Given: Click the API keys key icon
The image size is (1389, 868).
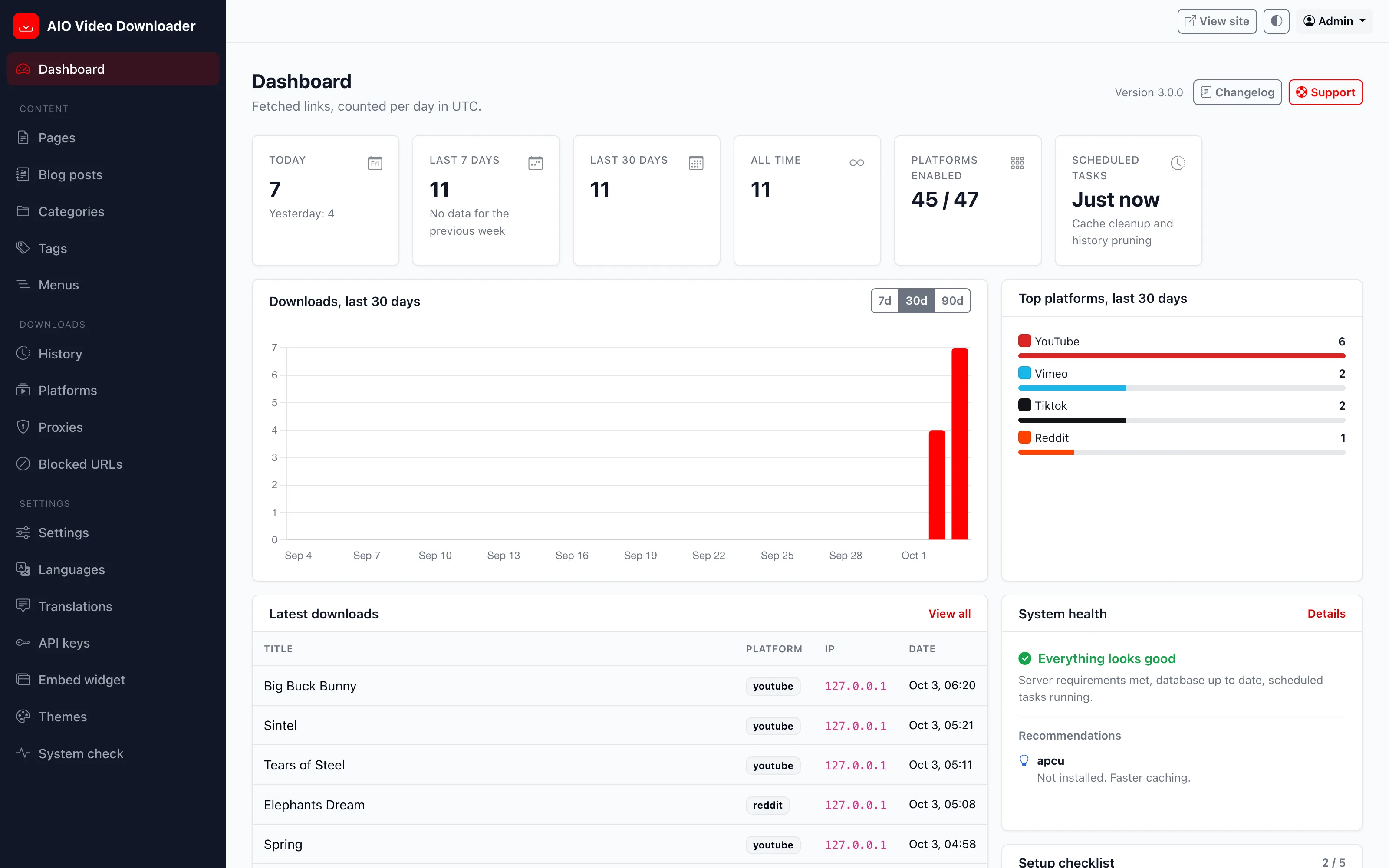Looking at the screenshot, I should (23, 642).
